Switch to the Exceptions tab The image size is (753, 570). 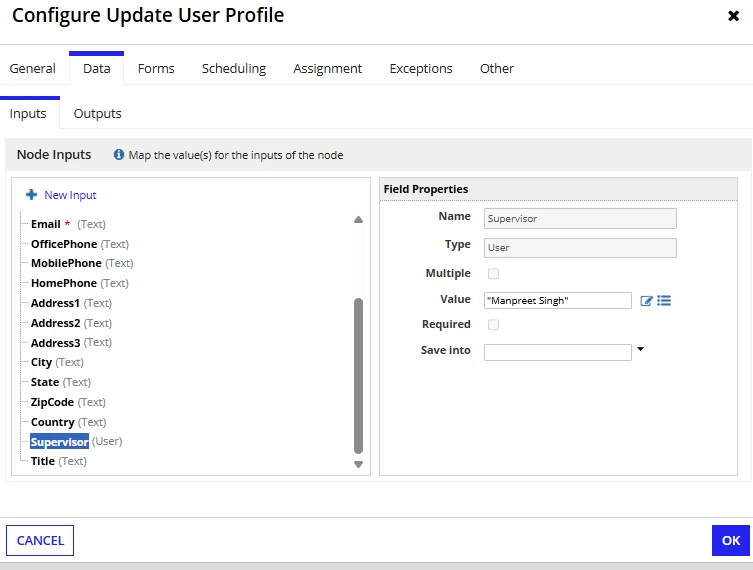tap(421, 69)
